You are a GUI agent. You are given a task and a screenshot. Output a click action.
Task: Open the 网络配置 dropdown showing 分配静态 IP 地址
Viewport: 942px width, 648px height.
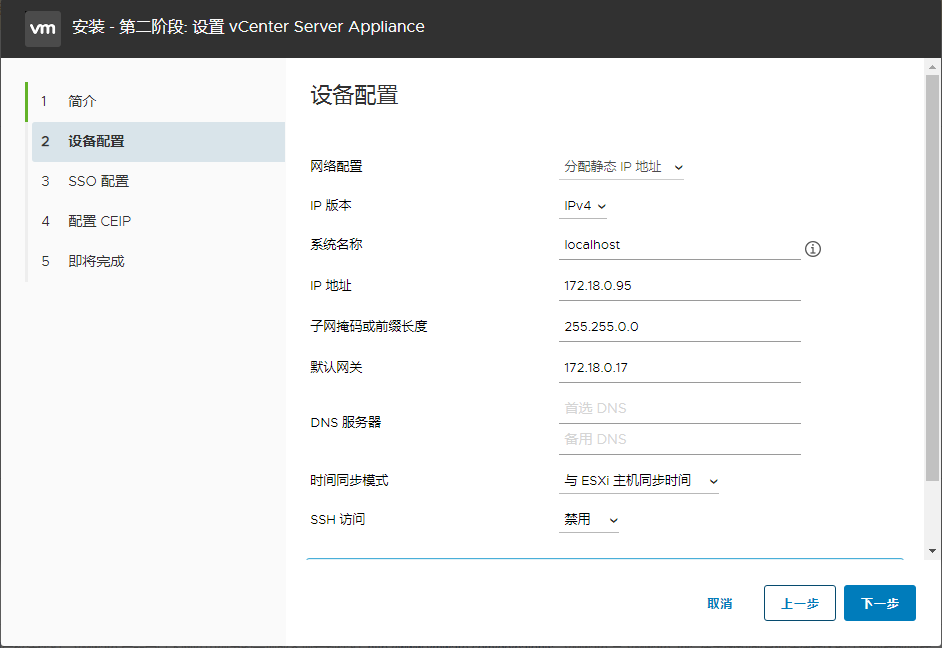pyautogui.click(x=621, y=167)
